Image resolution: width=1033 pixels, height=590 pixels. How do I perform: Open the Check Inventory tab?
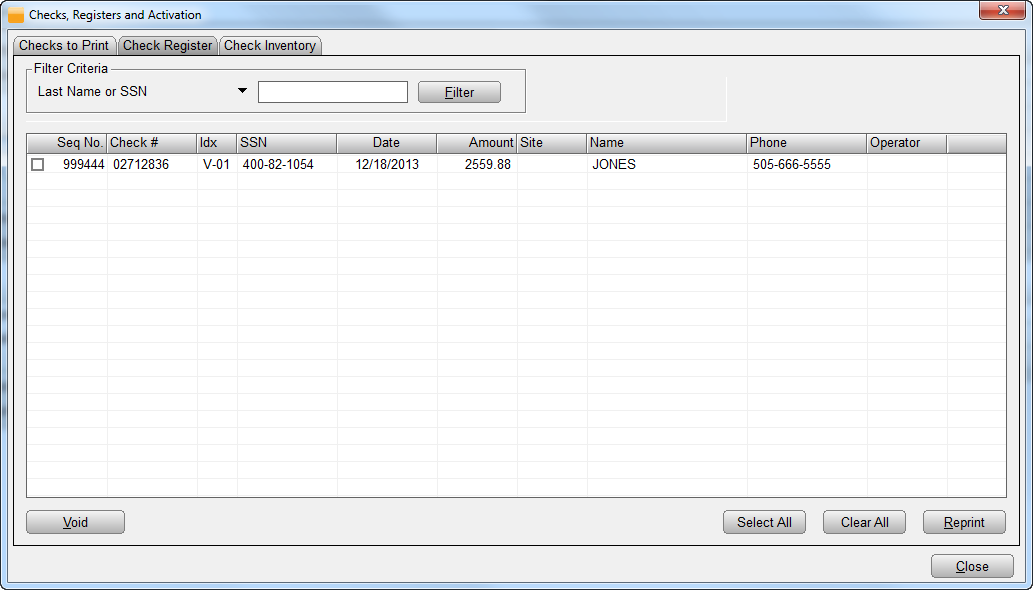pos(269,46)
